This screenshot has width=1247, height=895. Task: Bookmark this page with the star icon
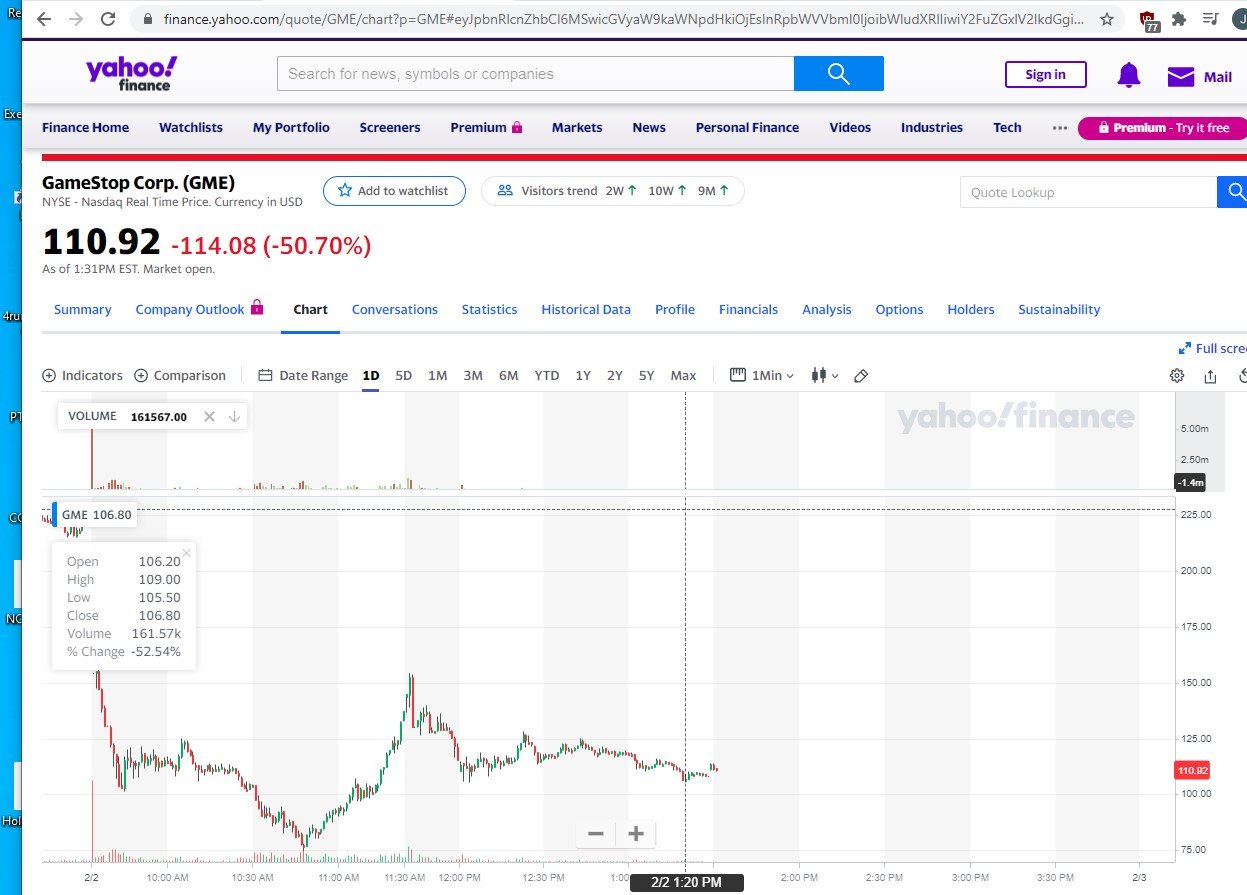pyautogui.click(x=1107, y=19)
